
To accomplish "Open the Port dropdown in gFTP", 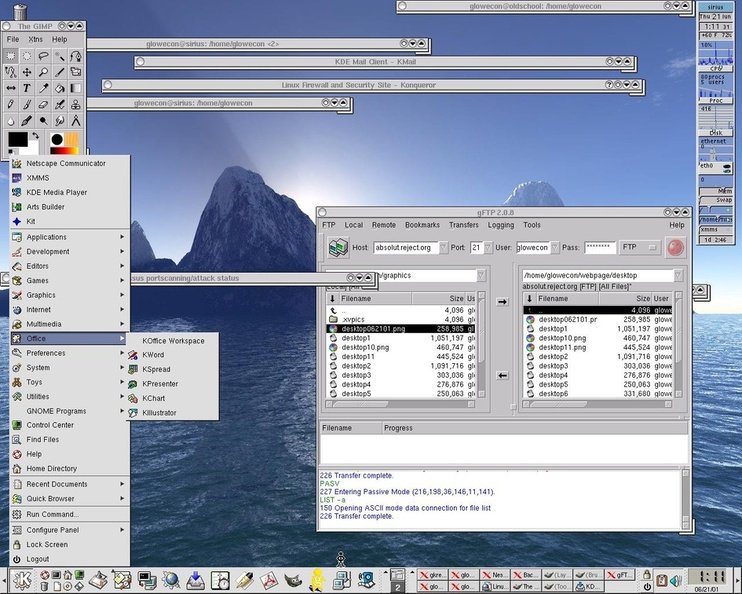I will 487,248.
